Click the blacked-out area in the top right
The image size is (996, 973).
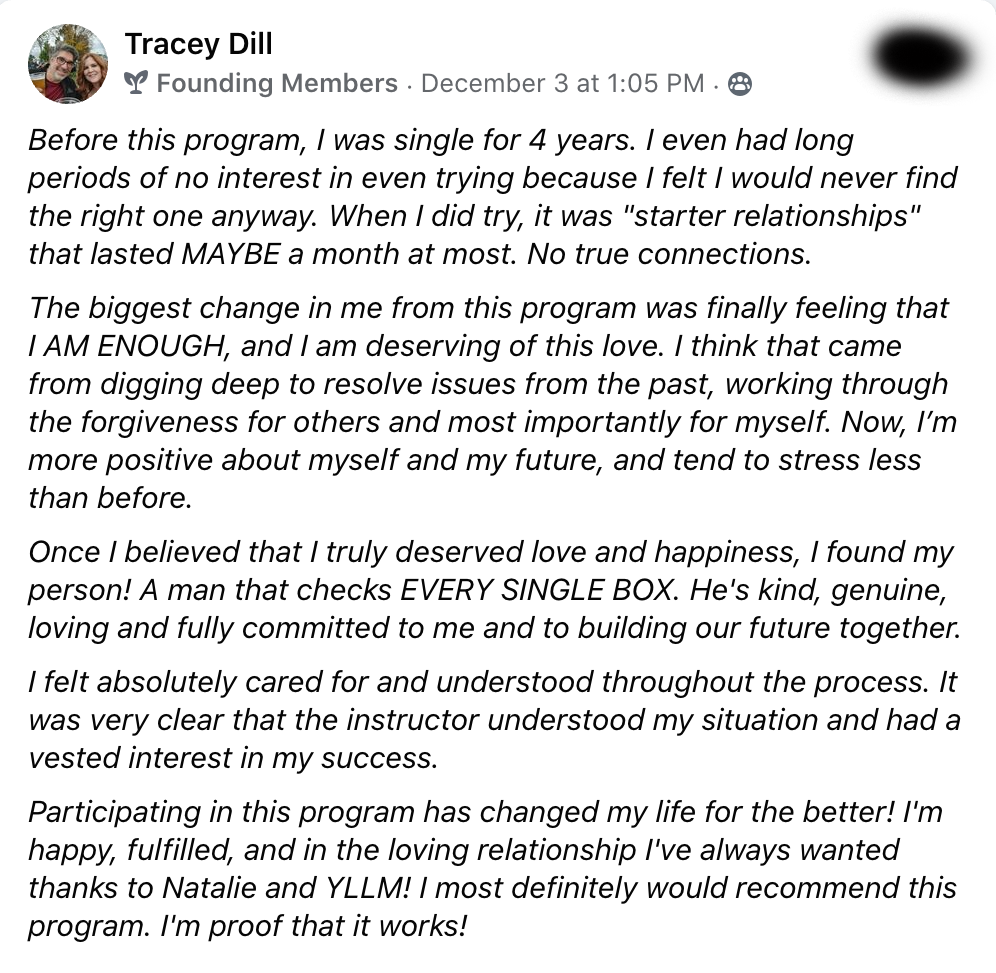(x=920, y=56)
